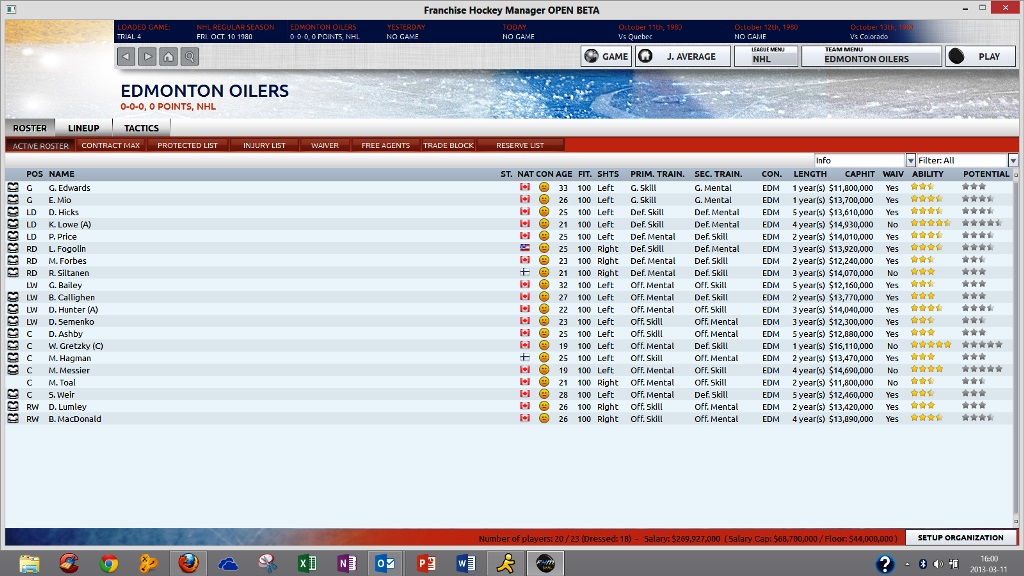Screen dimensions: 1024x576
Task: Toggle dressed jersey icon for B. MacDonald
Action: click(x=13, y=419)
